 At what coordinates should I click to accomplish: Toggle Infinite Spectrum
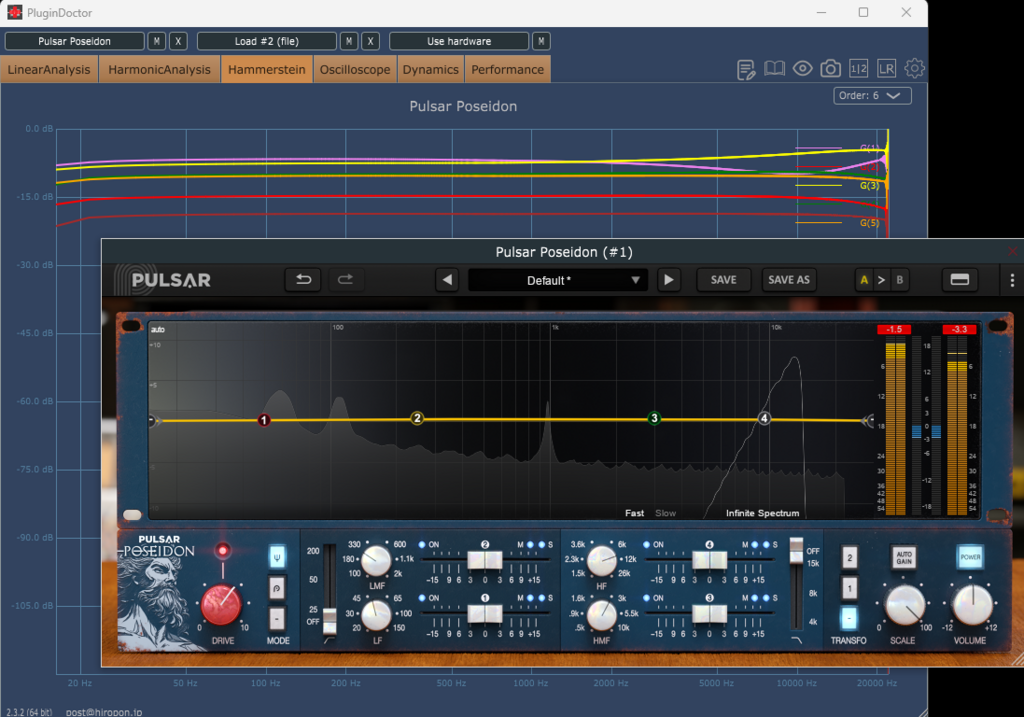[762, 513]
